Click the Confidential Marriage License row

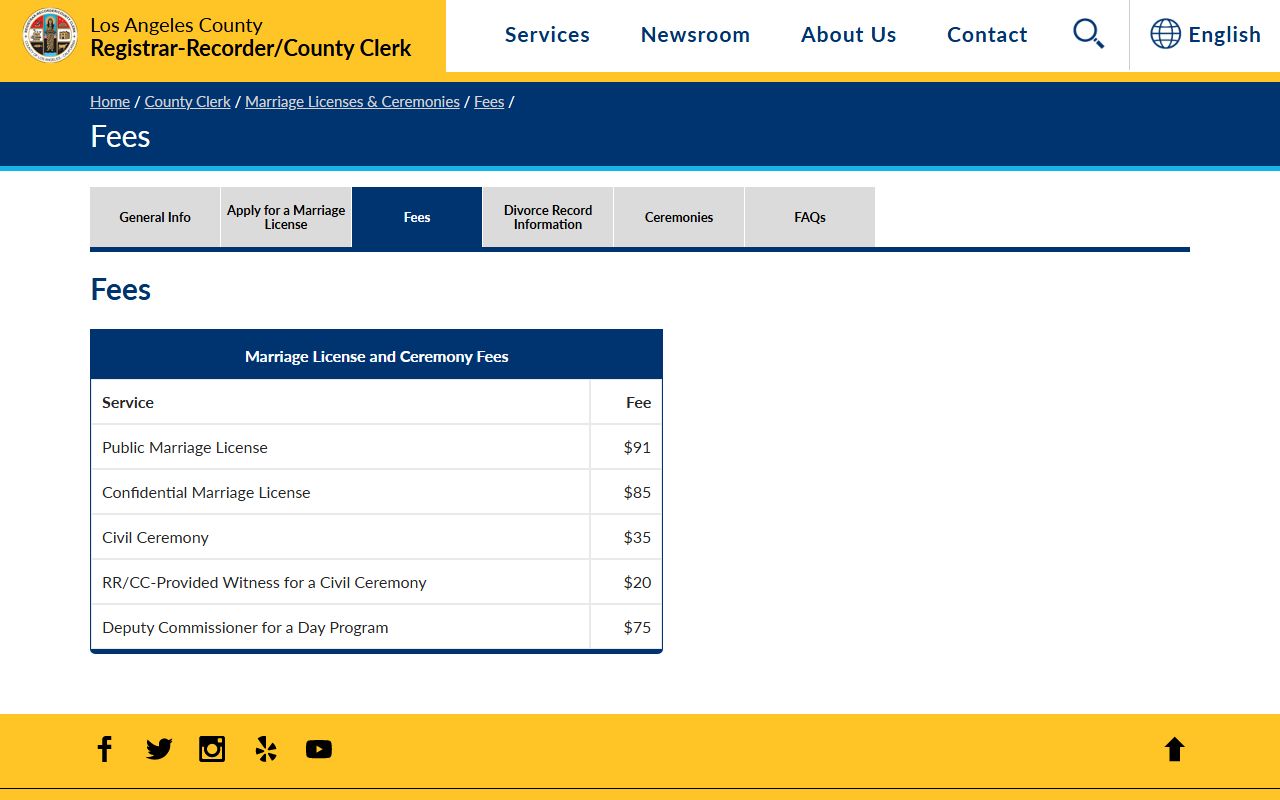point(376,492)
